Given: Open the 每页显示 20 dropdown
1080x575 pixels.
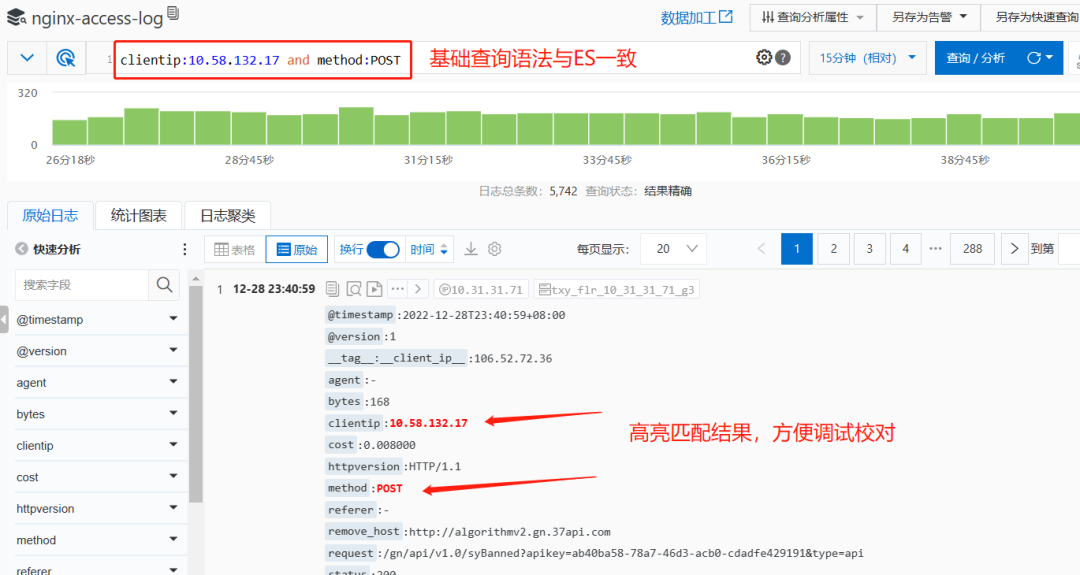Looking at the screenshot, I should pyautogui.click(x=676, y=249).
